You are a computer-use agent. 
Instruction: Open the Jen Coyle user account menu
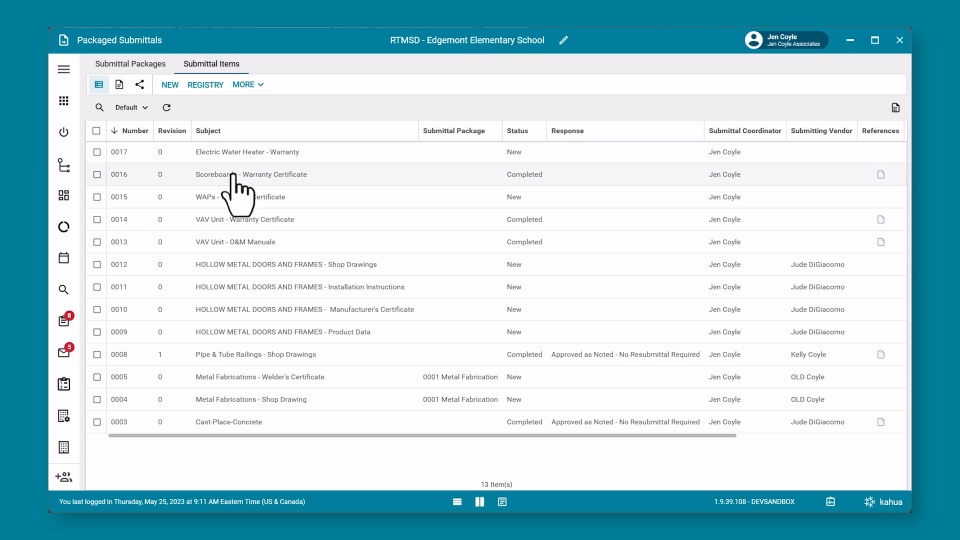click(786, 40)
